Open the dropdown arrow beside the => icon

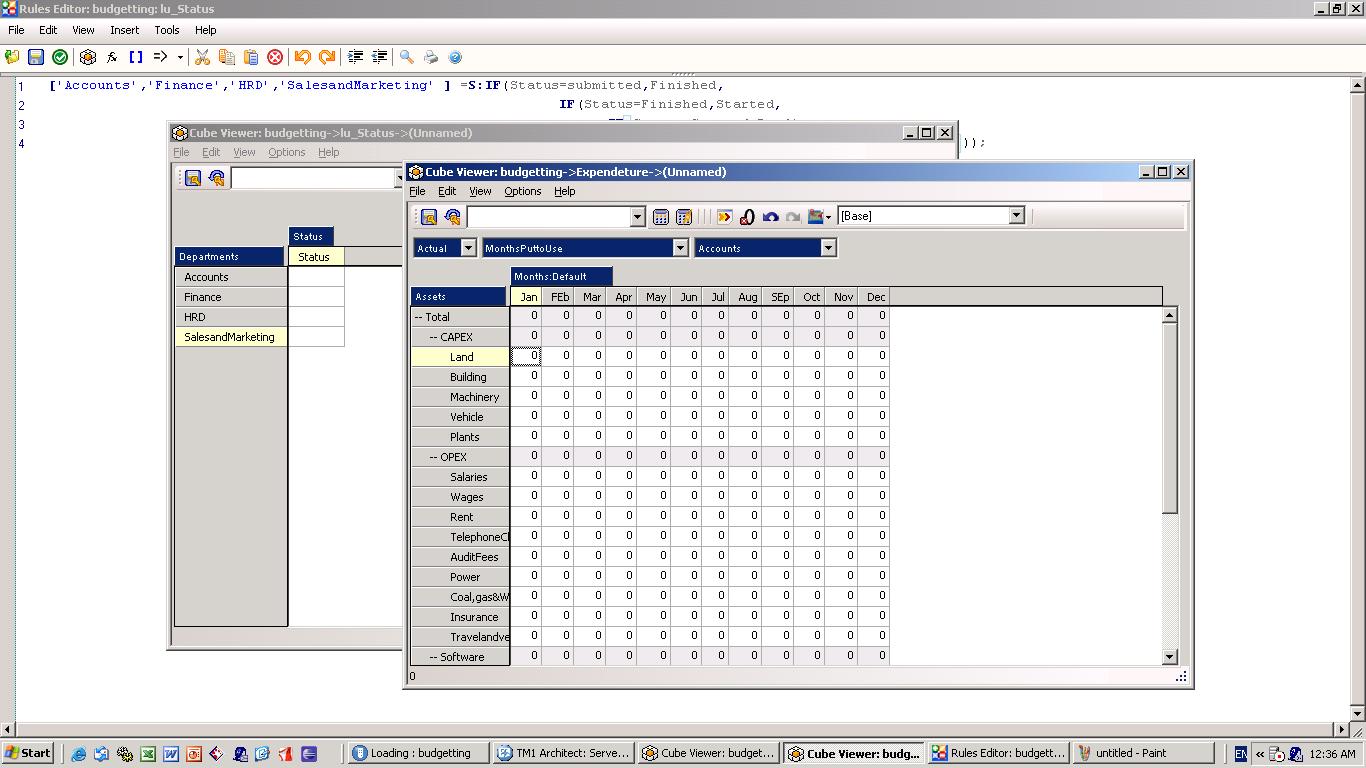pos(180,58)
